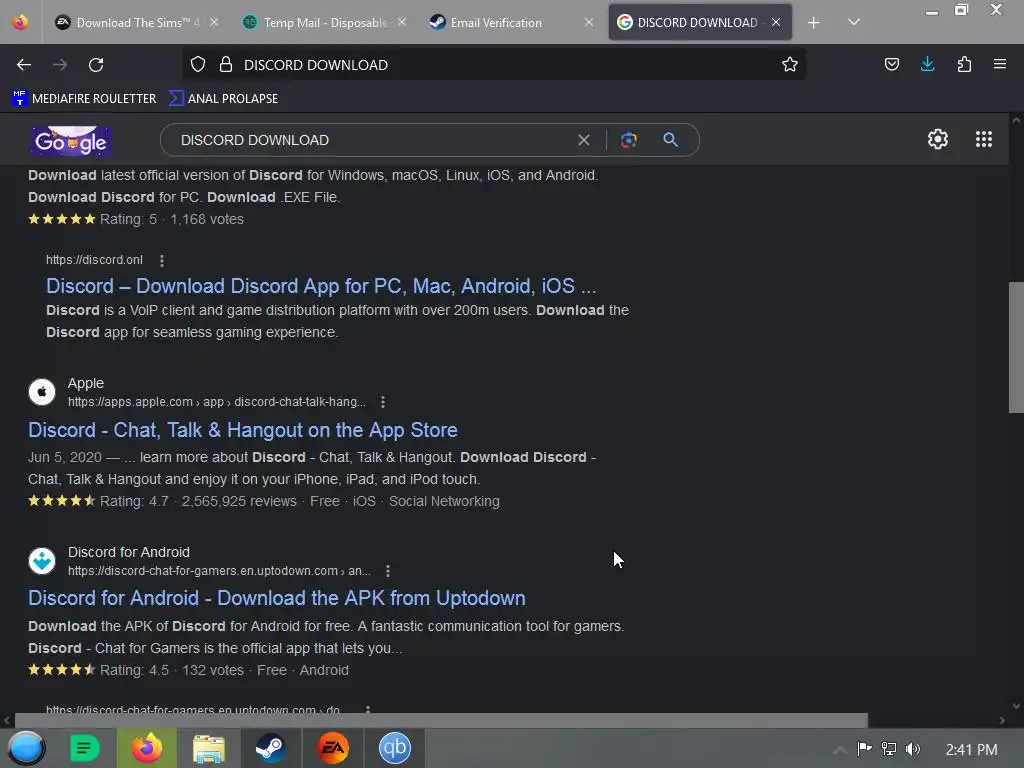Screen dimensions: 1024x768
Task: Switch to Email Verification tab
Action: [x=511, y=22]
